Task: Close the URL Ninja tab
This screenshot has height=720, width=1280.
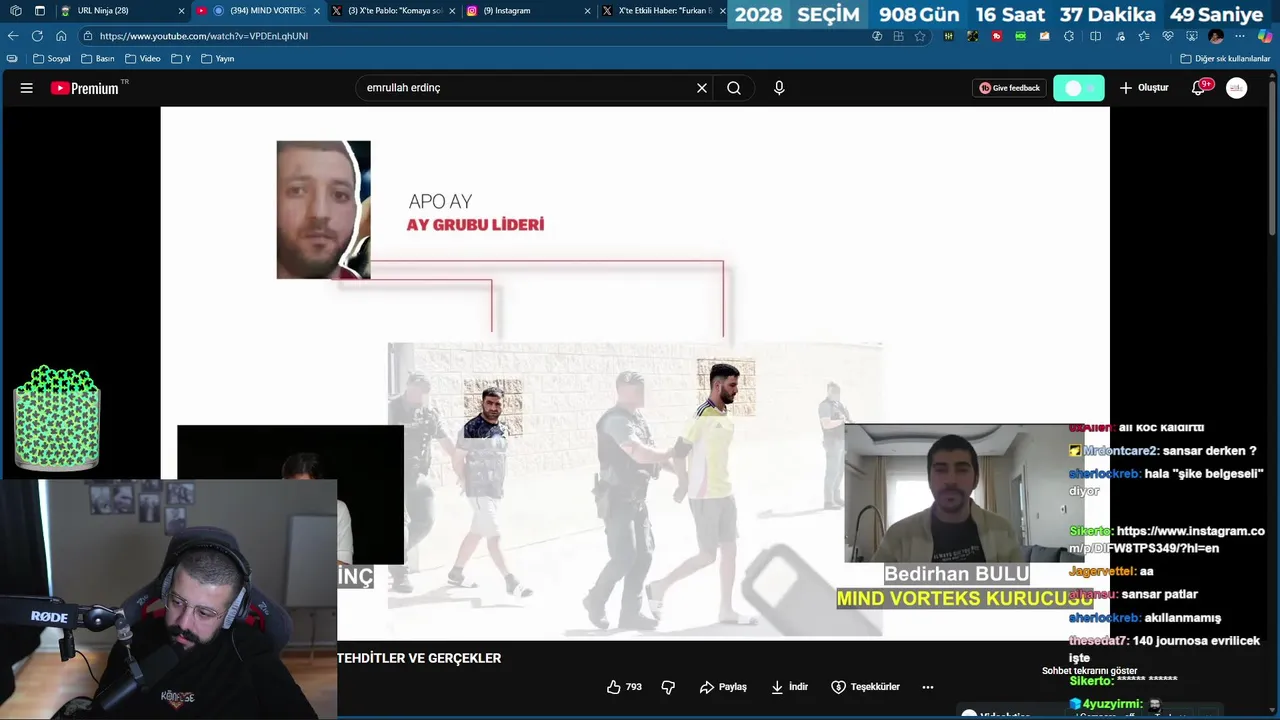Action: [x=182, y=11]
